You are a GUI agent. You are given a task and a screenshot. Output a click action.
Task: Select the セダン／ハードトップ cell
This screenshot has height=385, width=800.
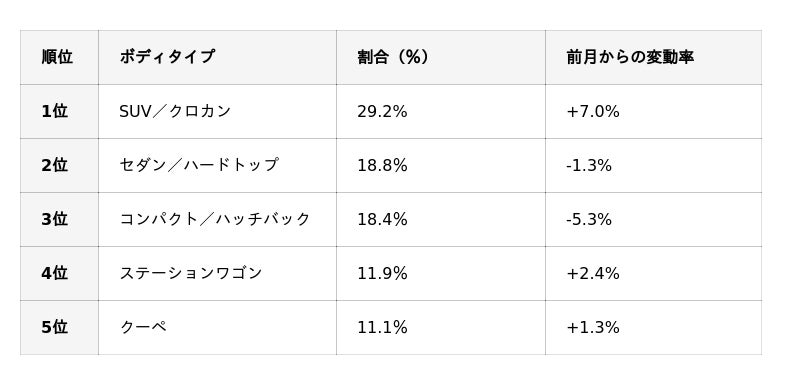coord(217,165)
